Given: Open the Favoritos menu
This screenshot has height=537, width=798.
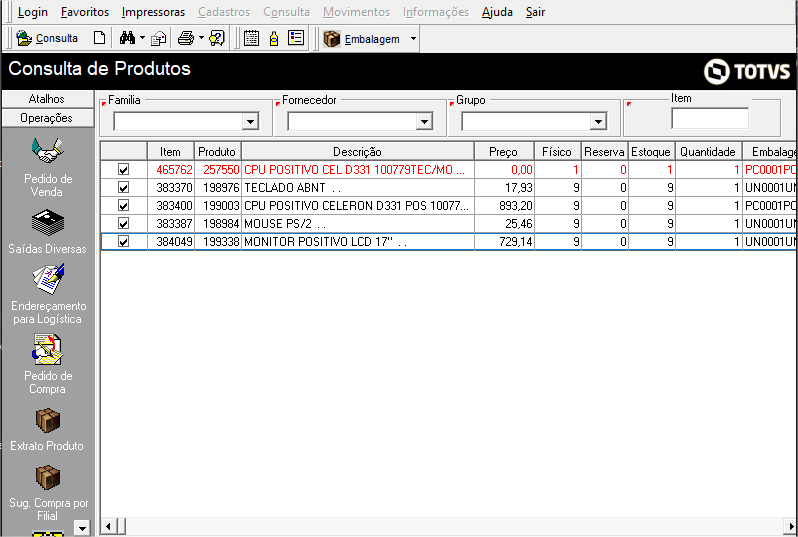Looking at the screenshot, I should click(x=84, y=12).
